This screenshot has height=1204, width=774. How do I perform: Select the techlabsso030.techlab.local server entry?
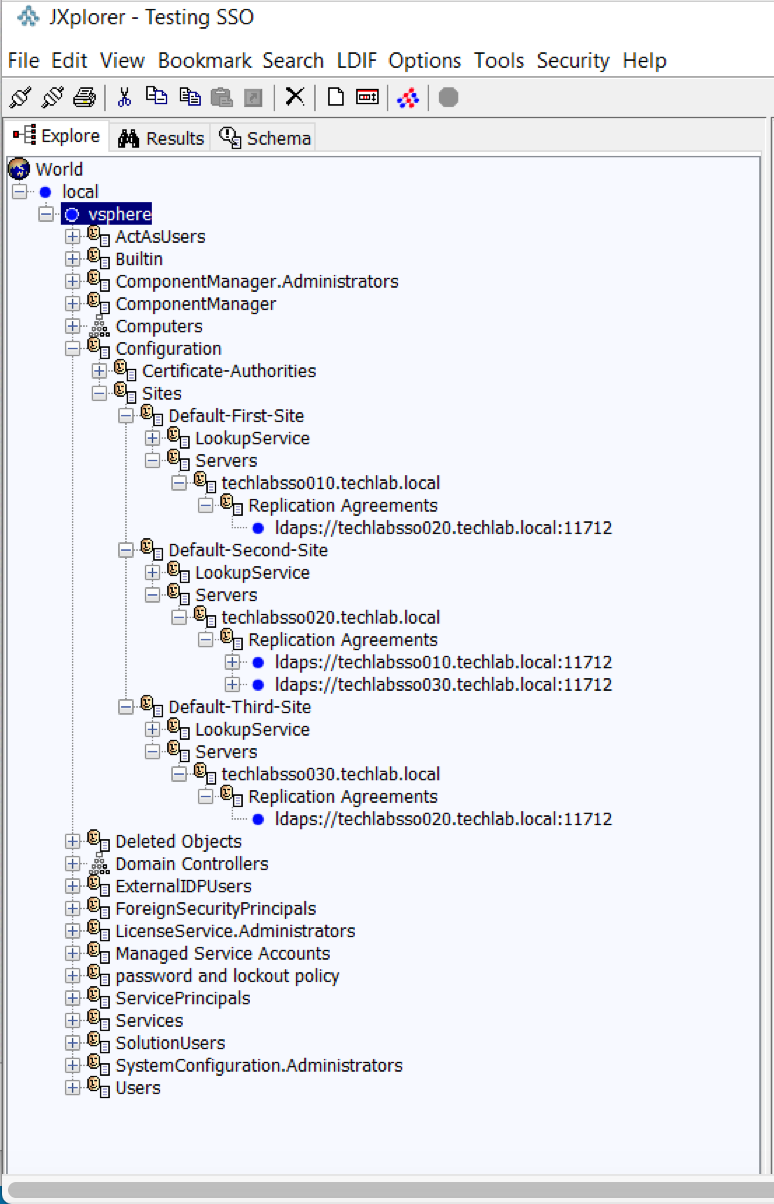(x=331, y=774)
